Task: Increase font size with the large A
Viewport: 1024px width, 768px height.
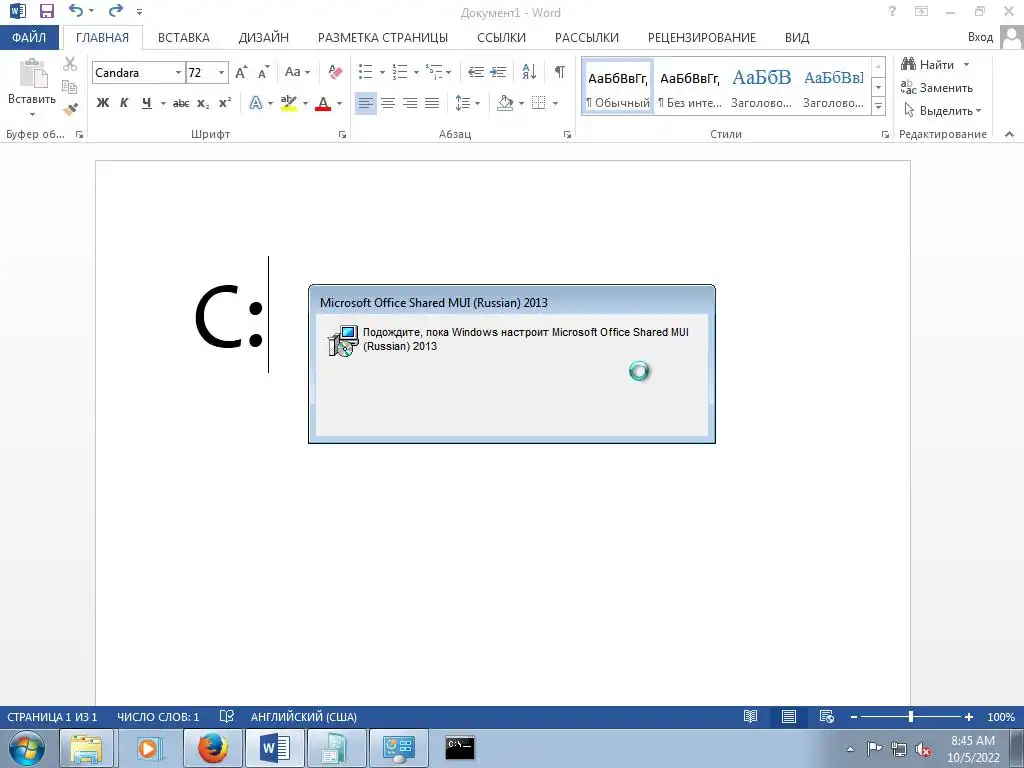Action: point(241,72)
